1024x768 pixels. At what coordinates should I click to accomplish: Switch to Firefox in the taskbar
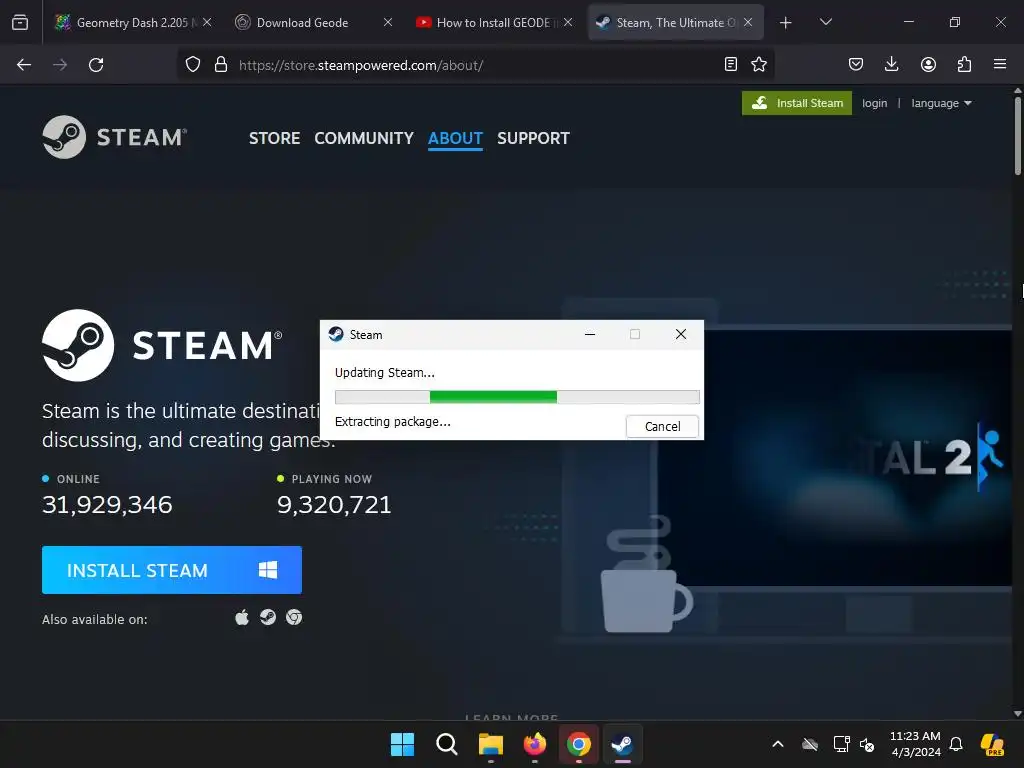(535, 744)
